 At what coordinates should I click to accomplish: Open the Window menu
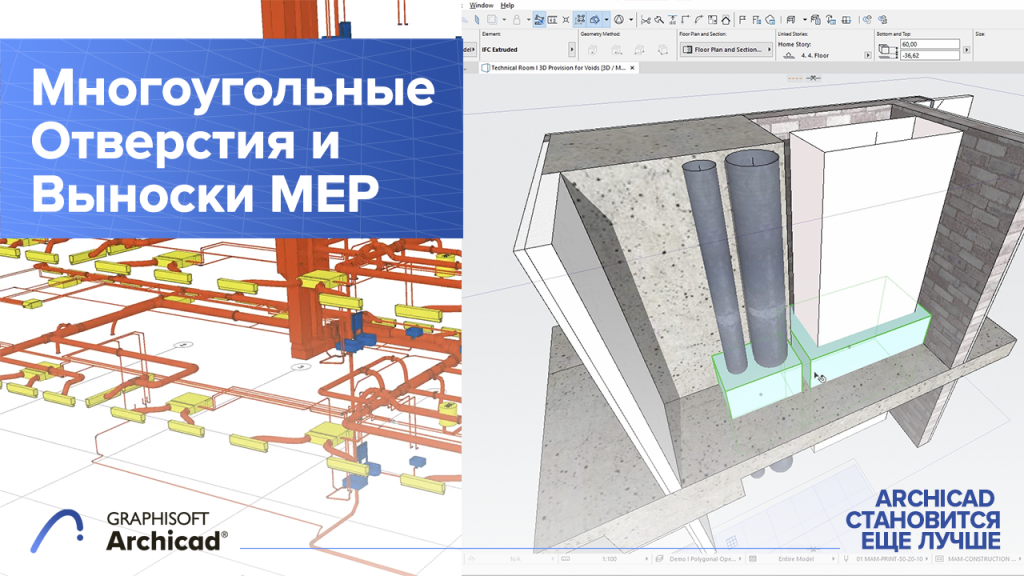coord(481,5)
